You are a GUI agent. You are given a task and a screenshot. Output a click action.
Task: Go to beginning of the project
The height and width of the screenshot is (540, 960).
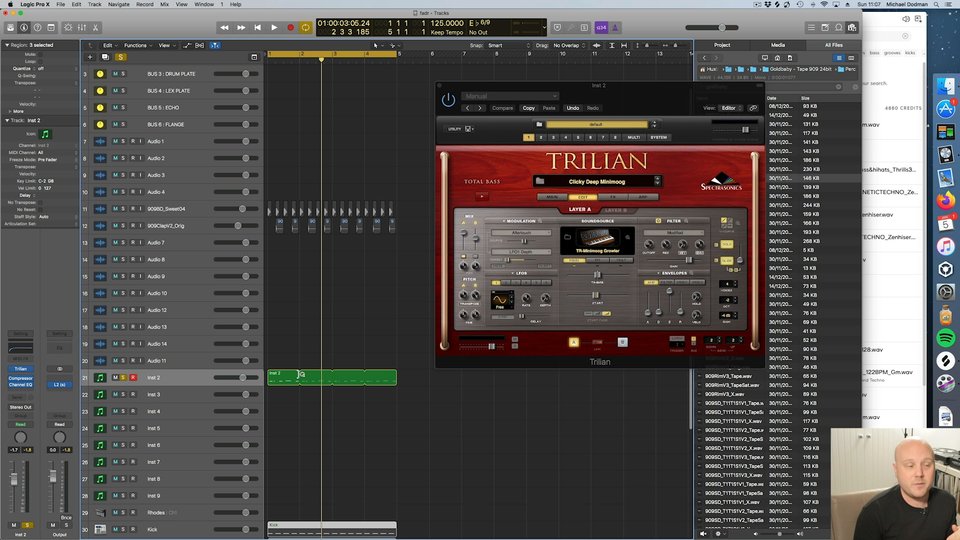click(257, 28)
